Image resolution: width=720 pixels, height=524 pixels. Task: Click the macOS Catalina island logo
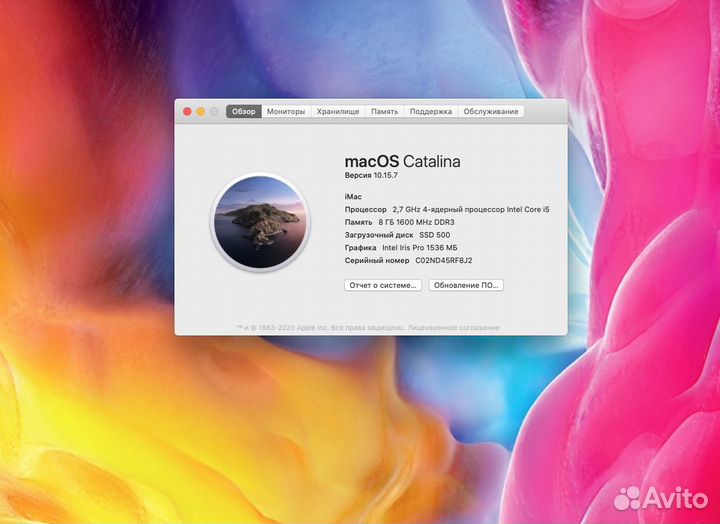260,222
